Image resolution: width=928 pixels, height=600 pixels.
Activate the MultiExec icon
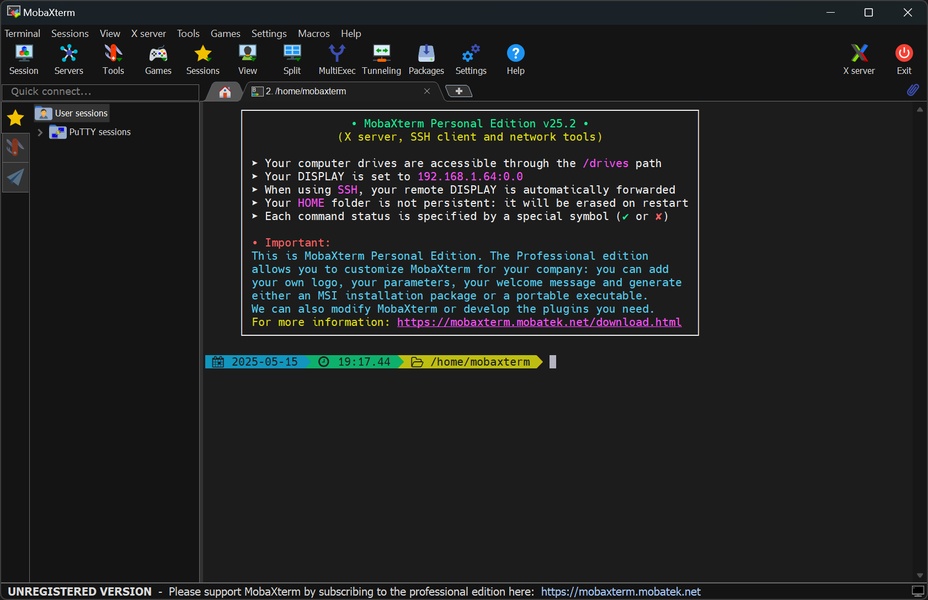click(x=337, y=59)
